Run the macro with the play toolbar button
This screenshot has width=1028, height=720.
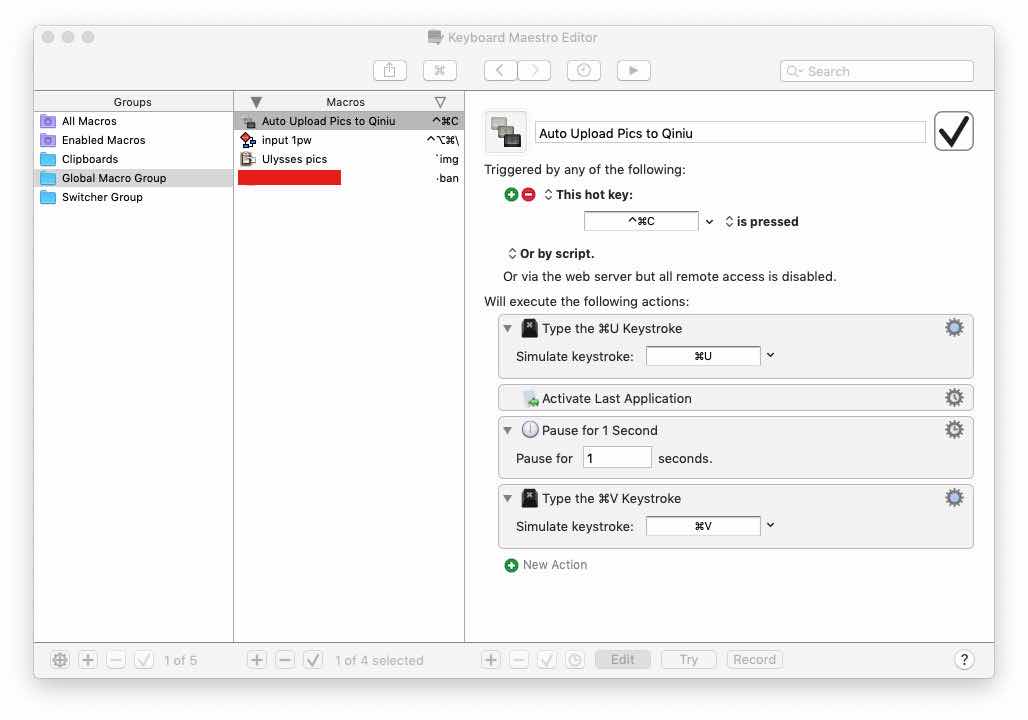(x=633, y=70)
